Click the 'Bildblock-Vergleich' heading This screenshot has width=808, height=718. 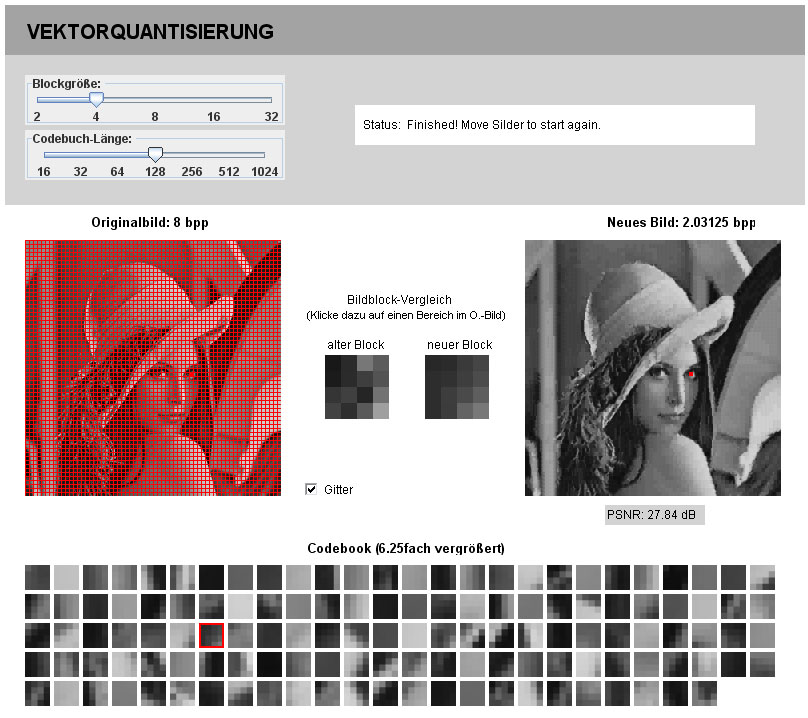tap(399, 300)
